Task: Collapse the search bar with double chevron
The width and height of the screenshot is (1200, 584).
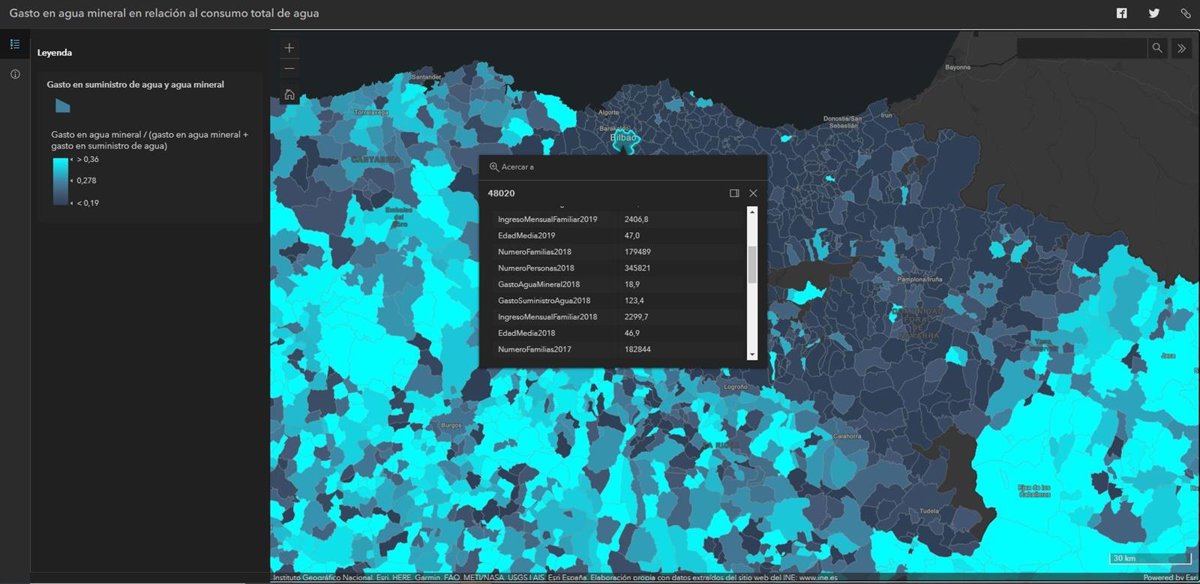Action: coord(1181,48)
